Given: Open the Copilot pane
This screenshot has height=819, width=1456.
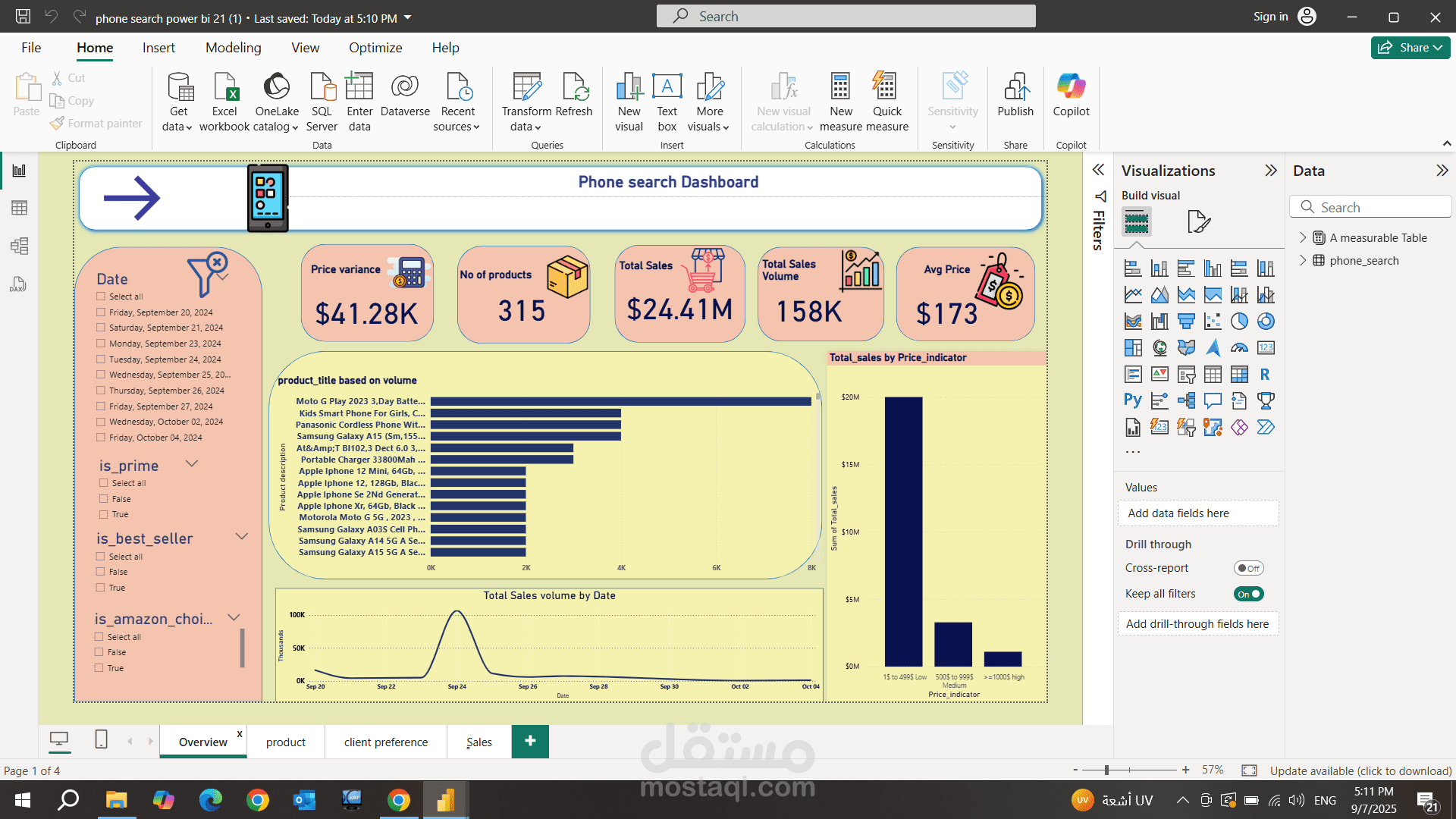Looking at the screenshot, I should pyautogui.click(x=1071, y=96).
